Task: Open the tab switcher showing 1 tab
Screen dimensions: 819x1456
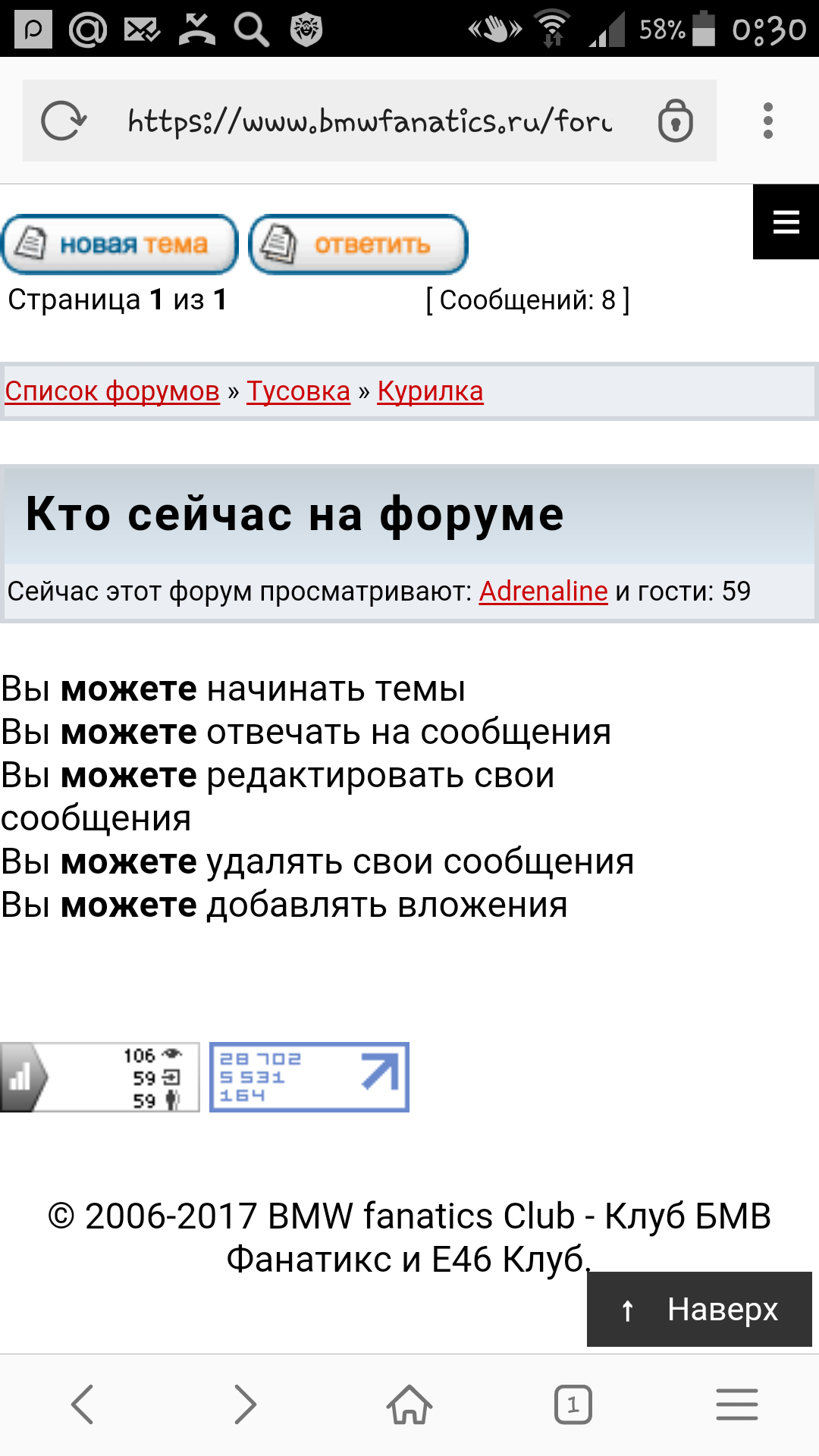Action: pyautogui.click(x=573, y=1404)
